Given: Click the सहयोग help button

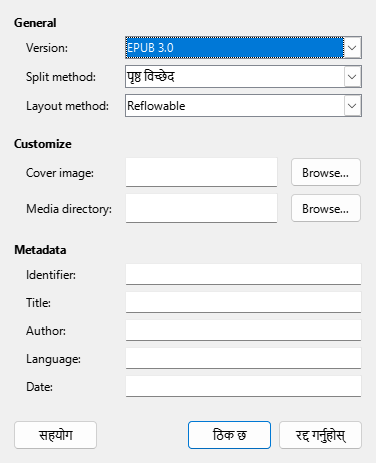Looking at the screenshot, I should coord(55,435).
